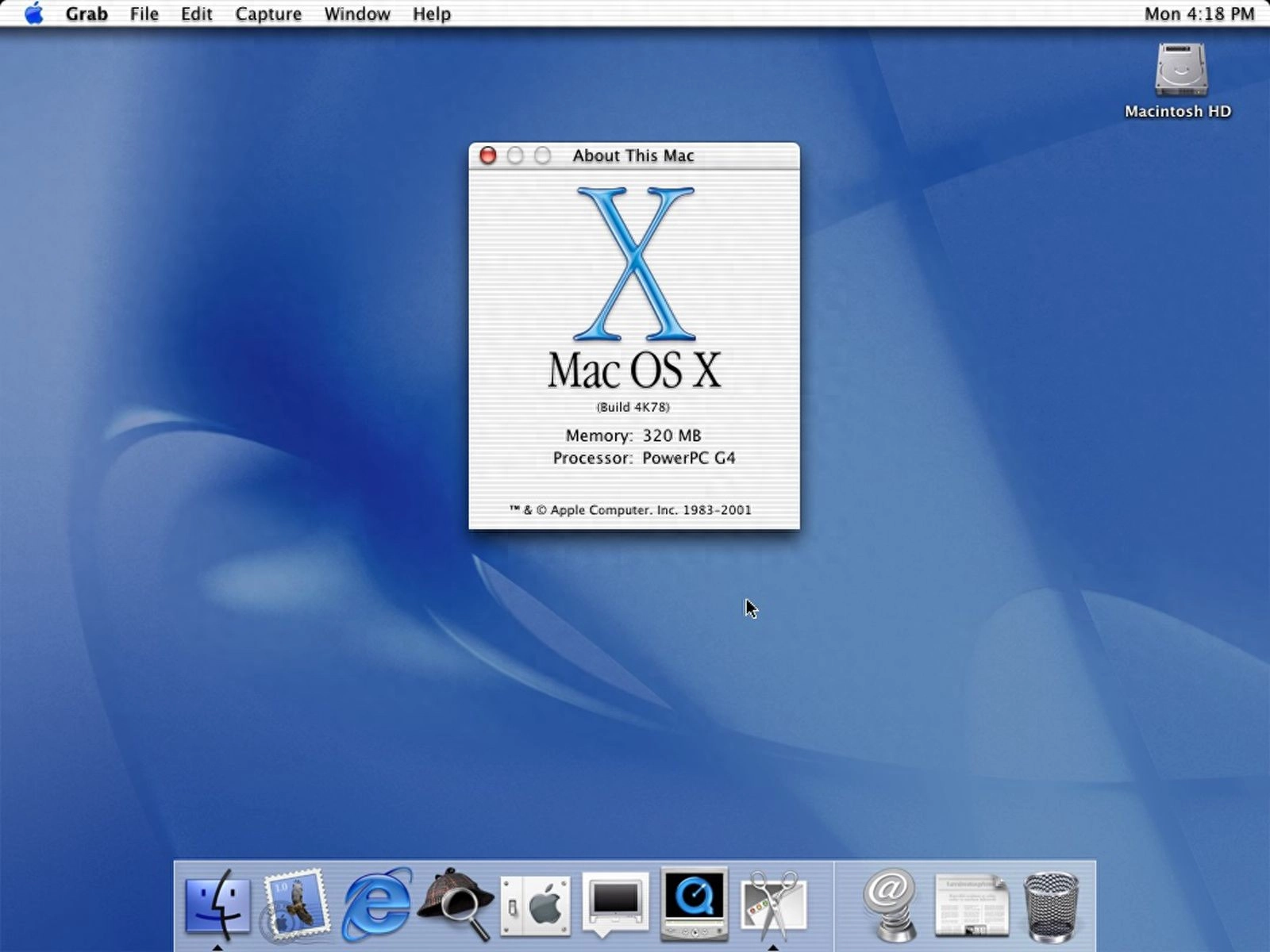
Task: Start Sherlock search from the Dock
Action: tap(455, 904)
